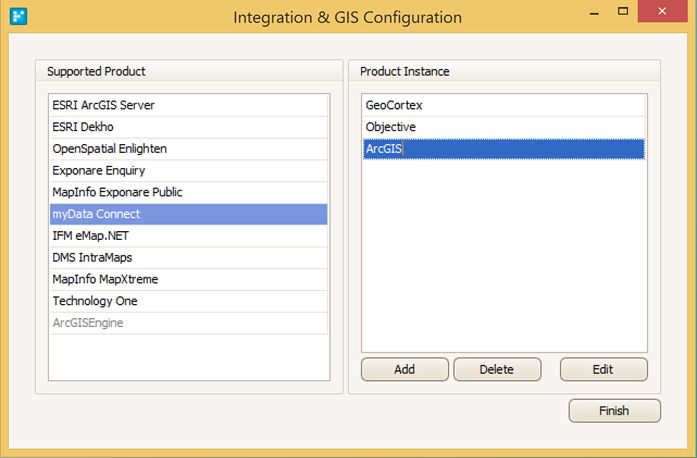This screenshot has width=697, height=458.
Task: Click the greyed ArcGISEngine entry
Action: [x=188, y=323]
